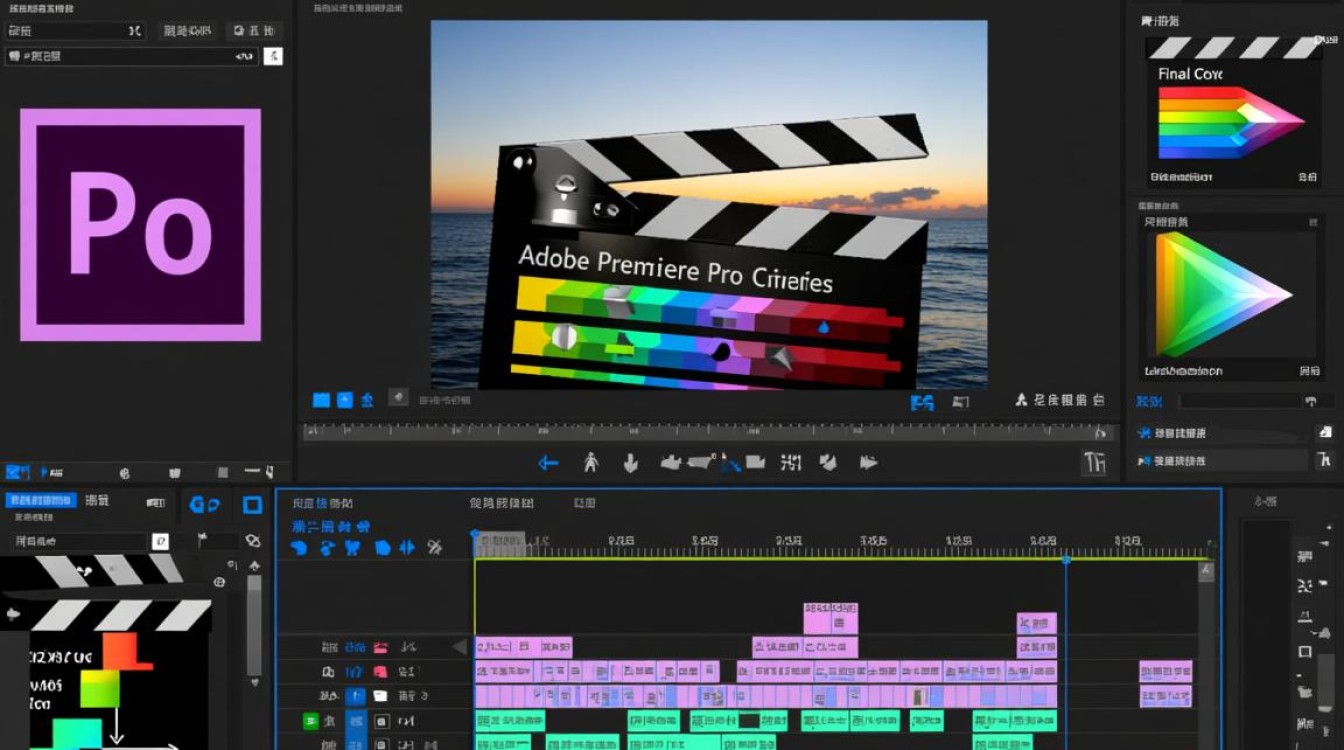The height and width of the screenshot is (750, 1344).
Task: Click the purple Po logo thumbnail
Action: pos(140,225)
